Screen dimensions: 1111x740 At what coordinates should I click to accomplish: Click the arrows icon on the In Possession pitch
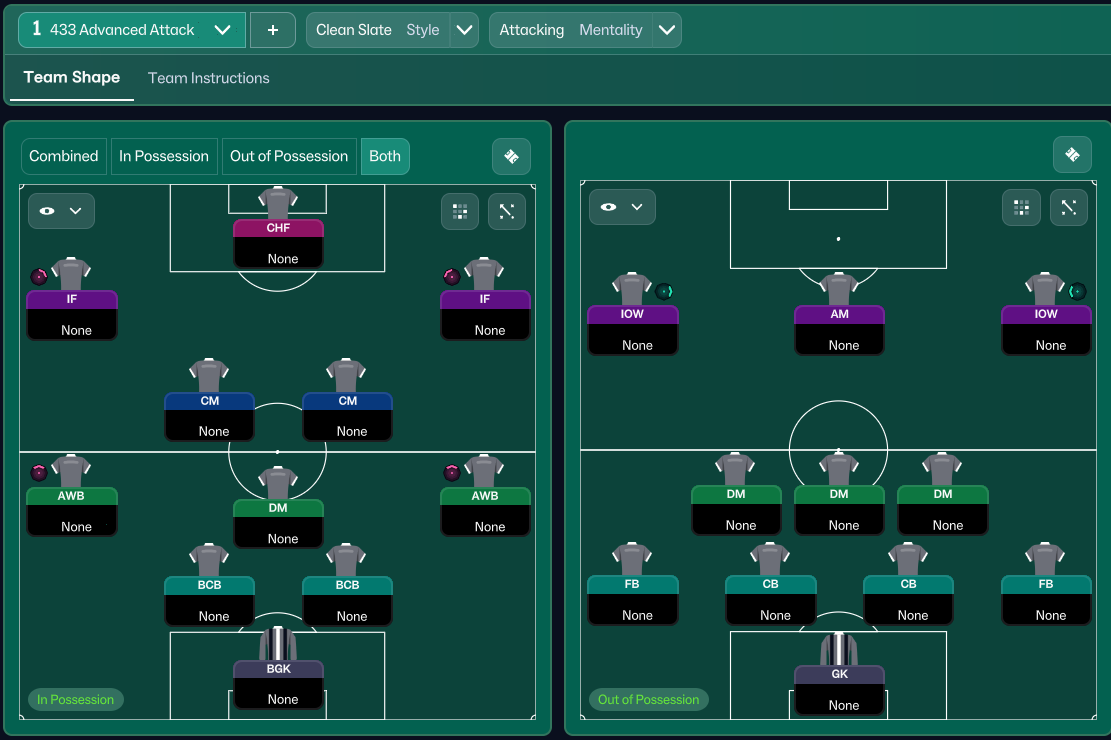(506, 211)
